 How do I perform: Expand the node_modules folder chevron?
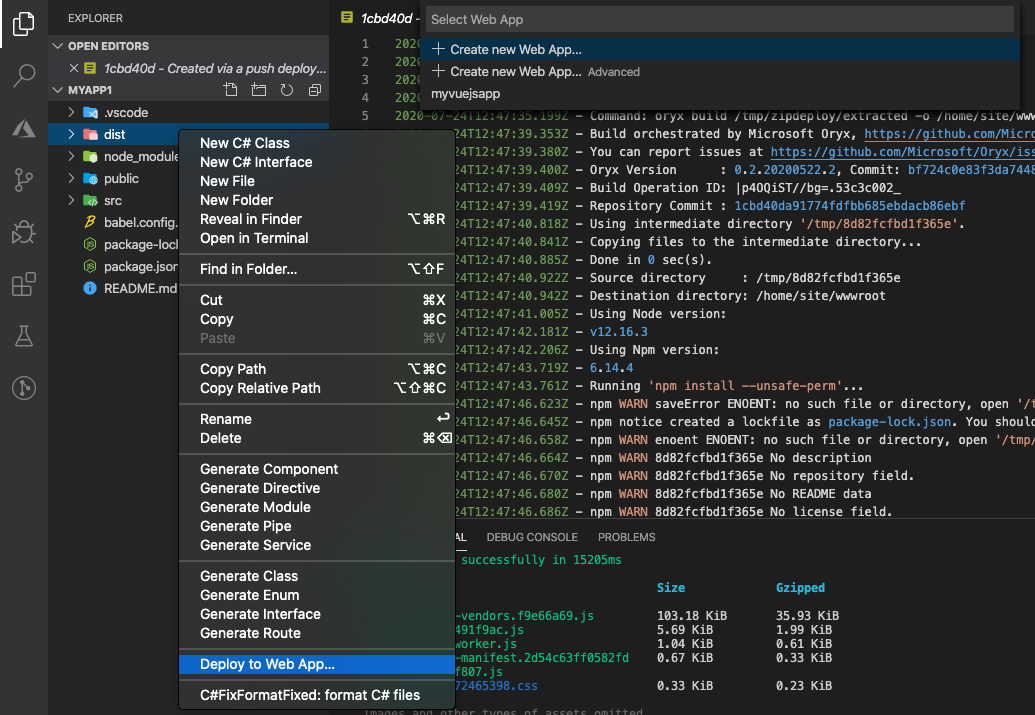[x=71, y=156]
